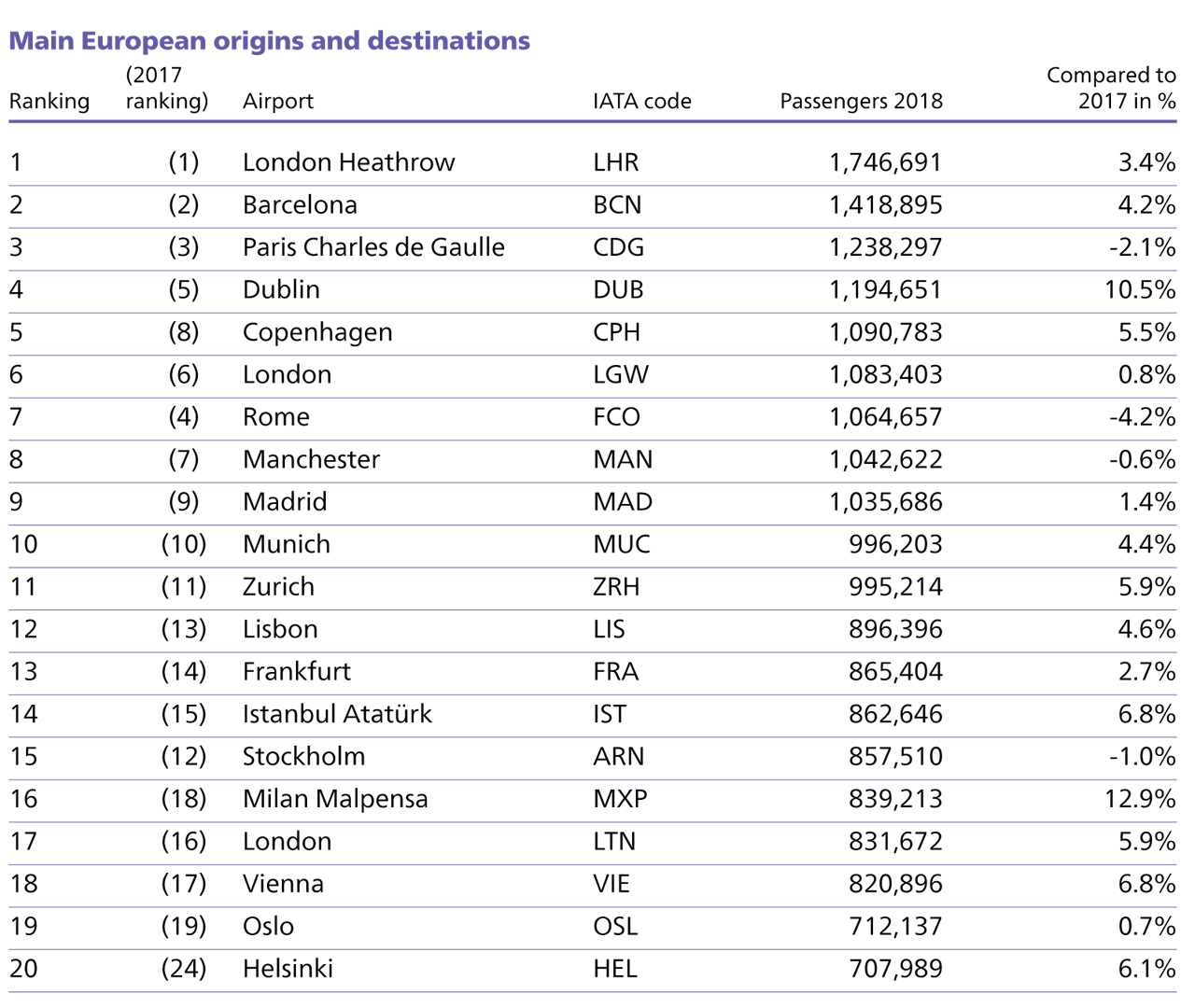This screenshot has height=1008, width=1195.
Task: Select the -2.1% change value
Action: point(1143,247)
